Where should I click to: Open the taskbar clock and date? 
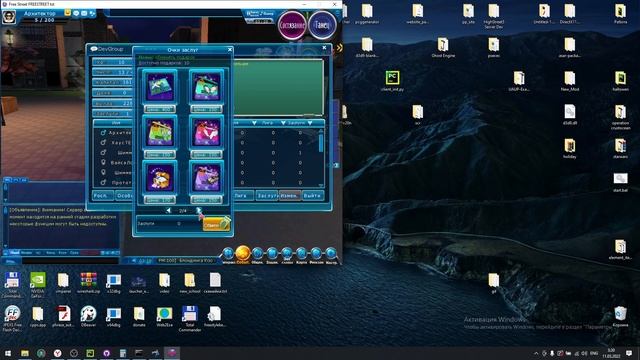[x=611, y=353]
